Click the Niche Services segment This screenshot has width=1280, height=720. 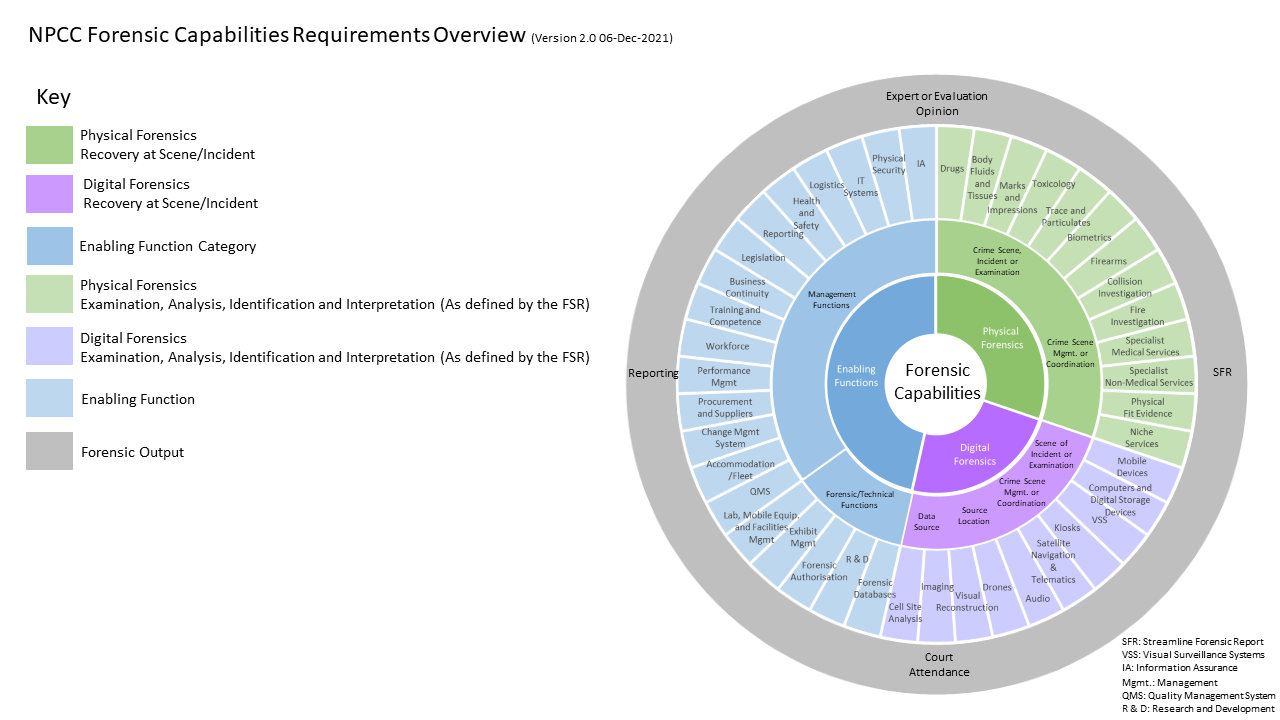click(1141, 437)
